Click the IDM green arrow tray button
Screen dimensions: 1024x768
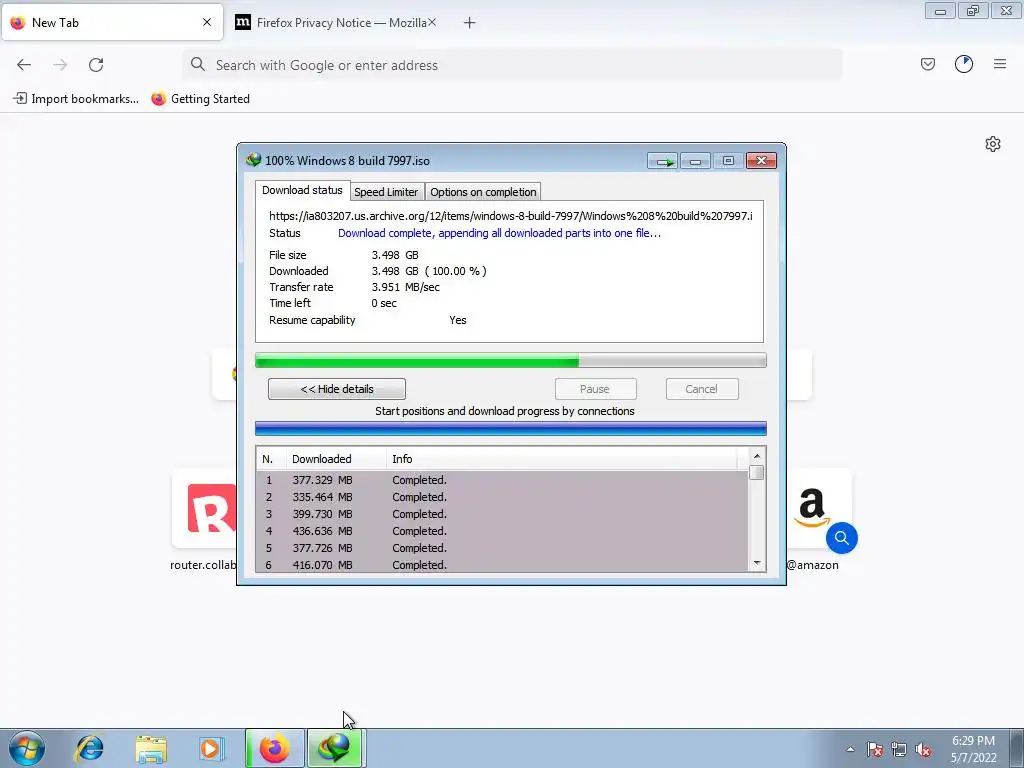pyautogui.click(x=662, y=161)
